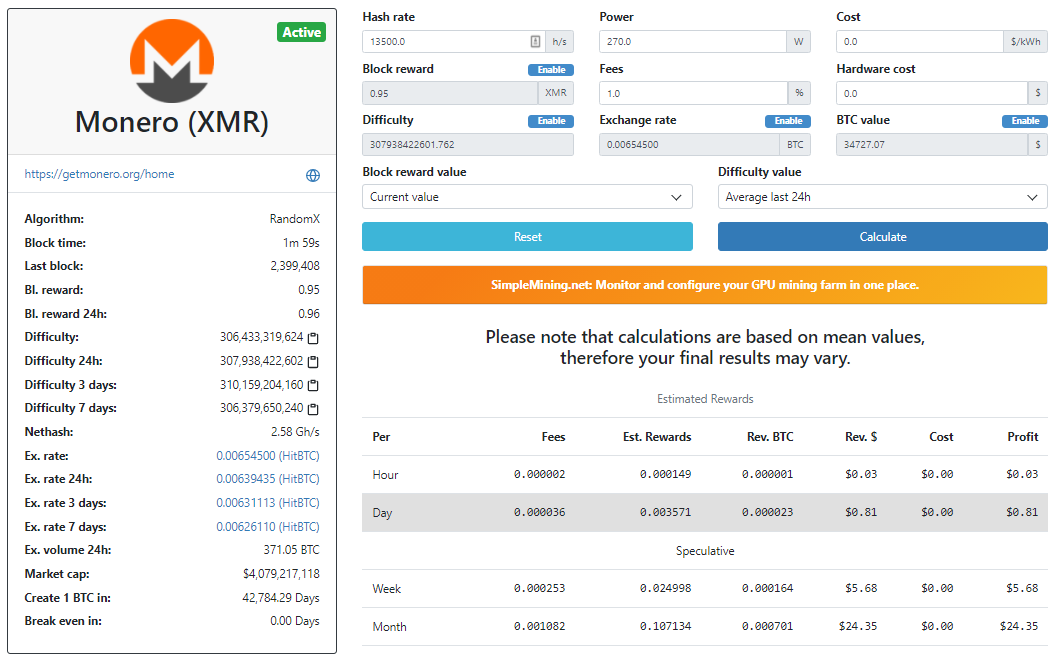The height and width of the screenshot is (660, 1062).
Task: Click the BTC value input field
Action: [932, 144]
